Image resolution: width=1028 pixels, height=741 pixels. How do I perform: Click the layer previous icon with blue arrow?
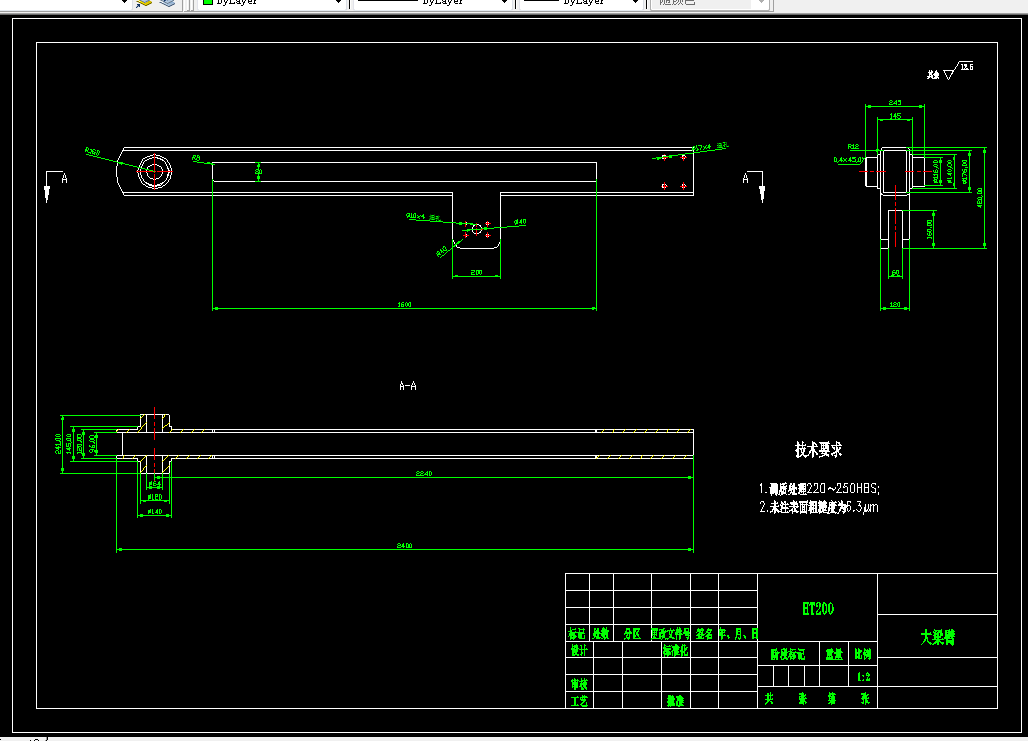pos(144,3)
